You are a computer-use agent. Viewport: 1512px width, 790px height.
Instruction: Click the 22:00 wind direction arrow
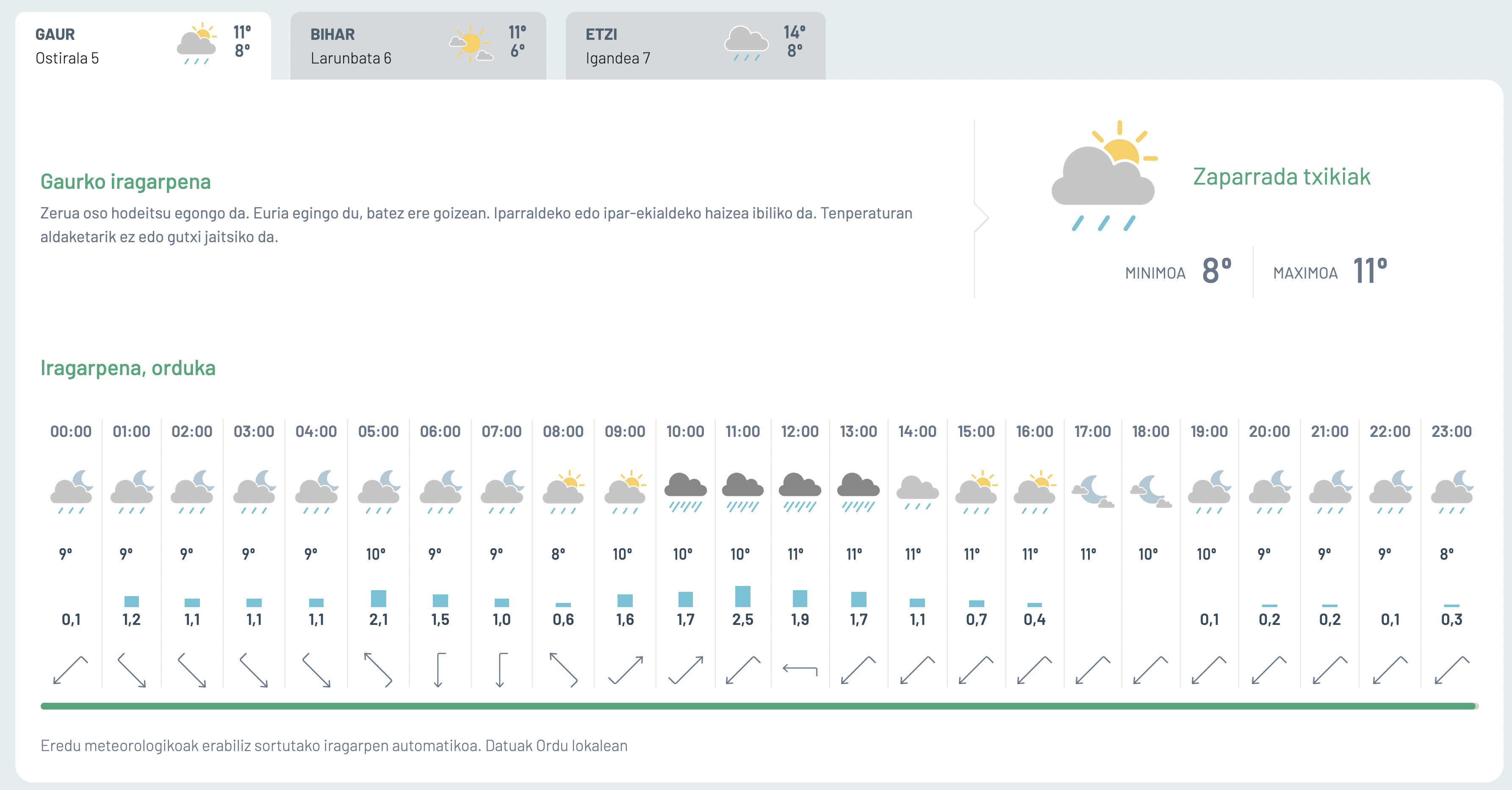[1390, 670]
